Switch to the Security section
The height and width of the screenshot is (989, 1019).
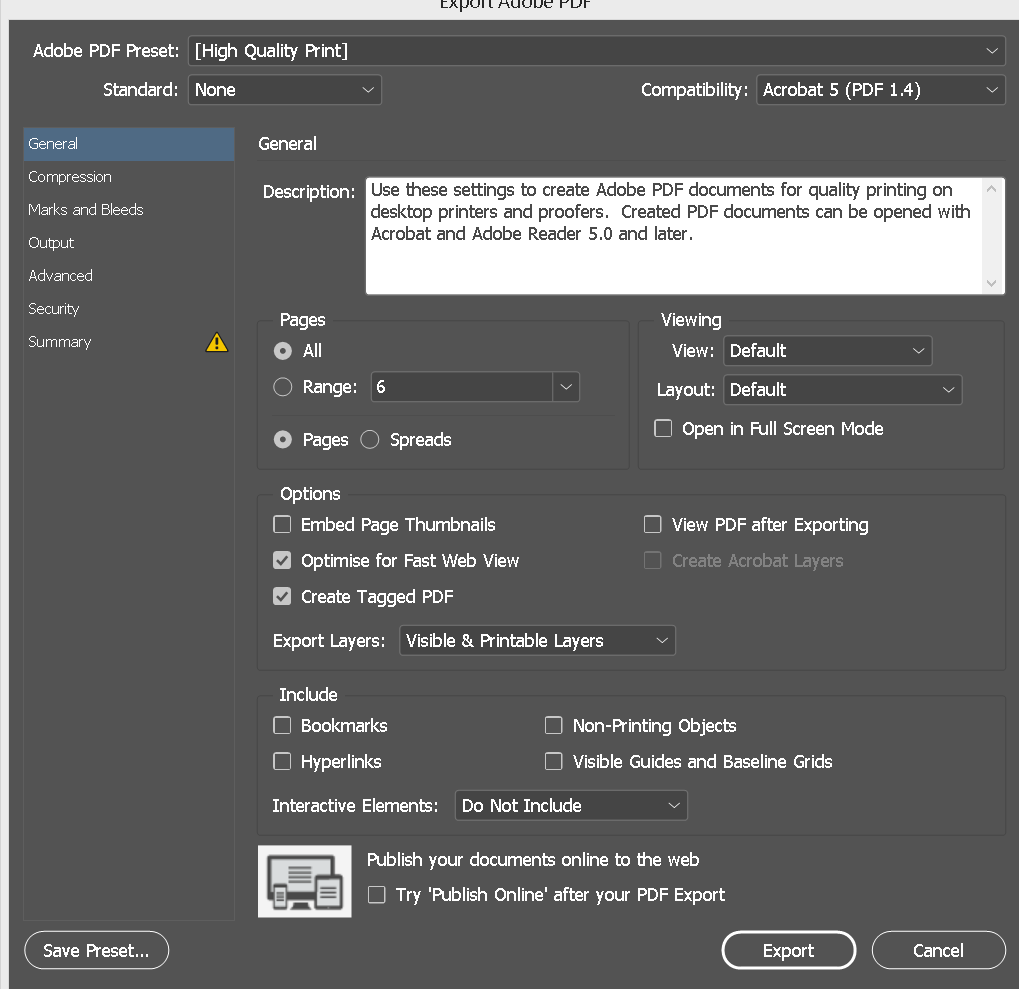tap(53, 309)
